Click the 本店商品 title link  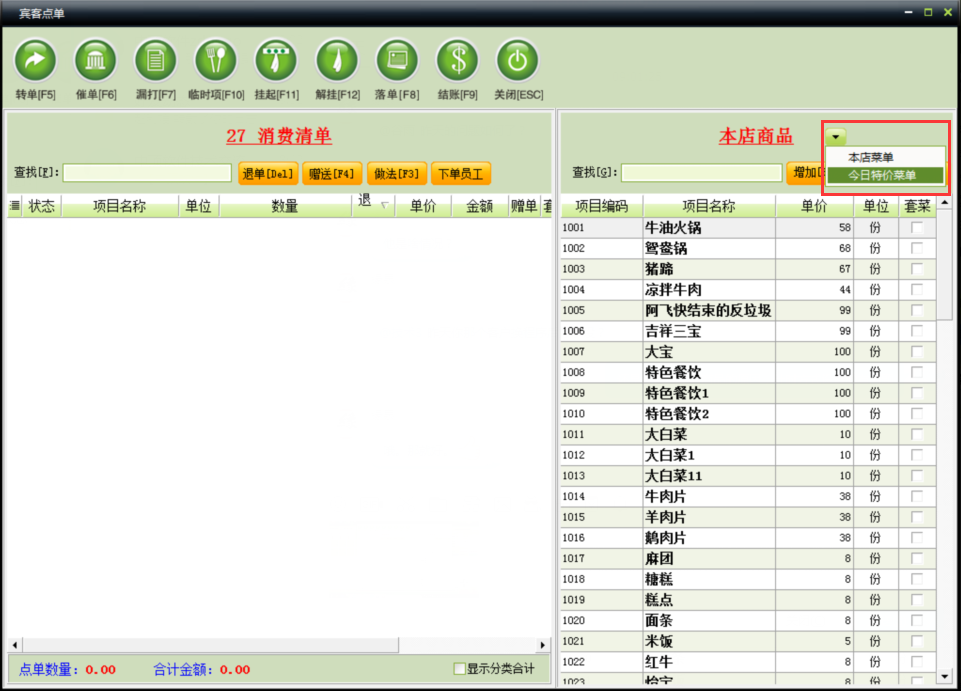click(x=756, y=136)
